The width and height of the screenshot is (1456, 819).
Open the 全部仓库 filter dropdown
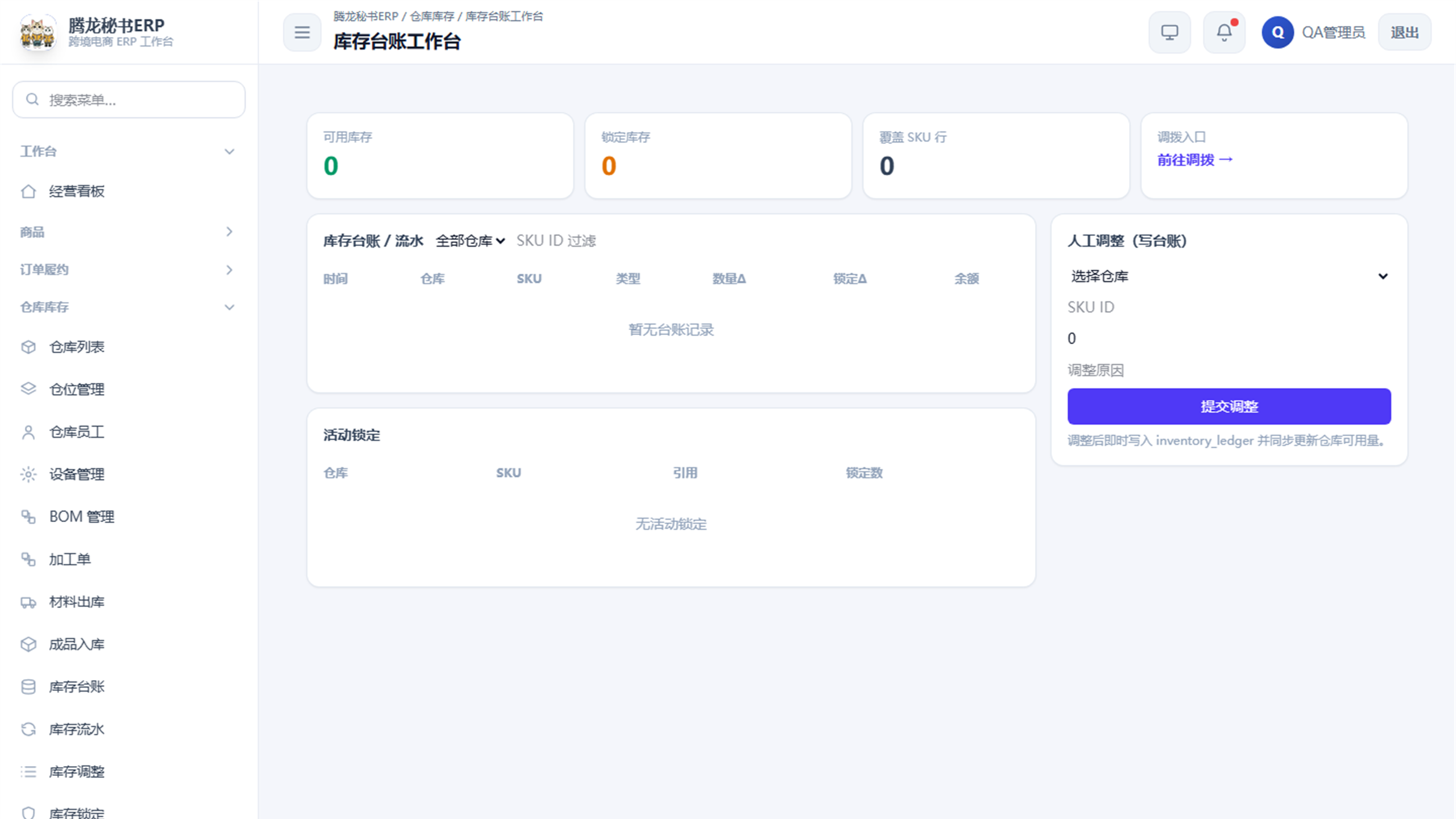470,241
